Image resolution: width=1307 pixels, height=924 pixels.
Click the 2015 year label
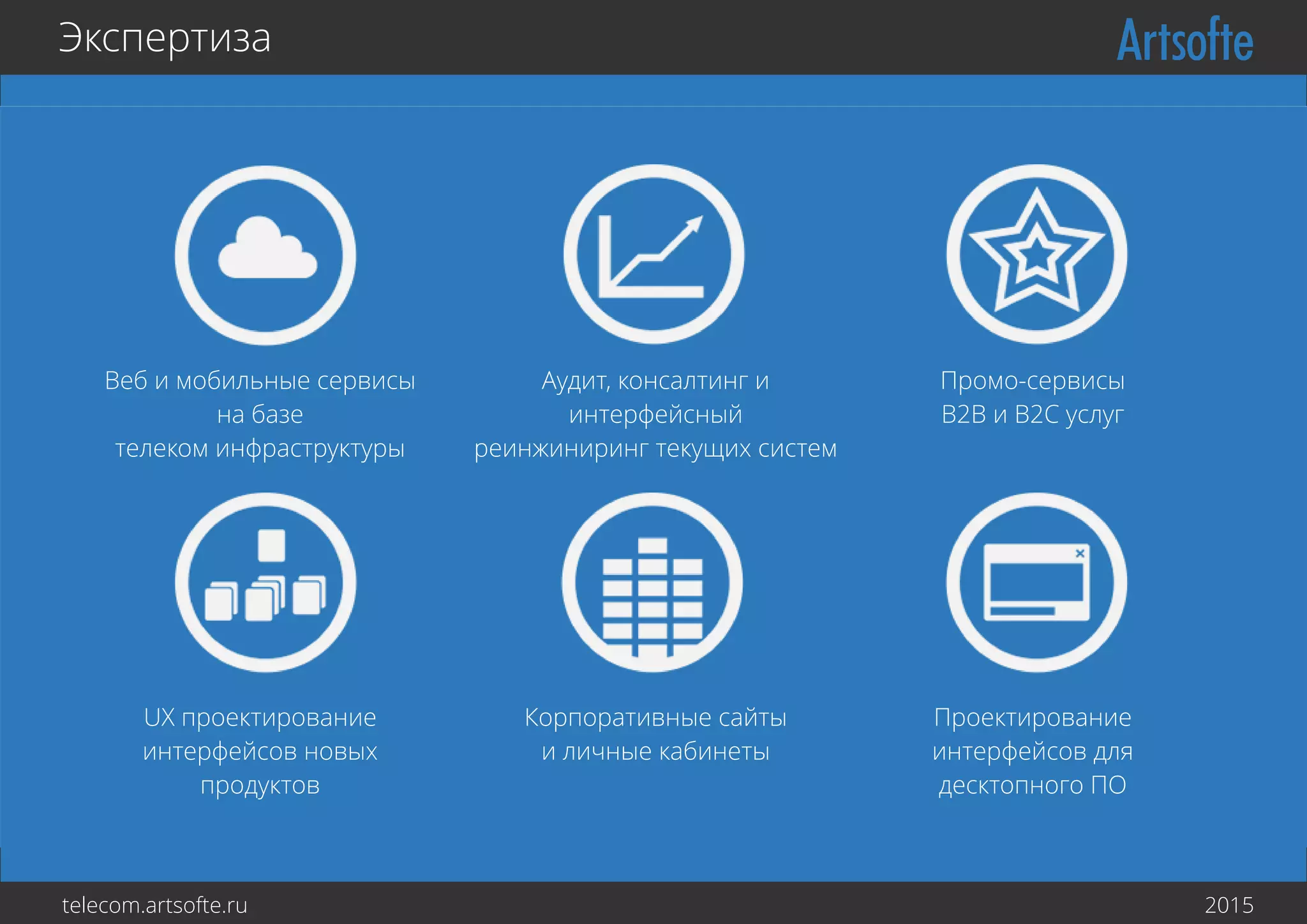point(1229,905)
